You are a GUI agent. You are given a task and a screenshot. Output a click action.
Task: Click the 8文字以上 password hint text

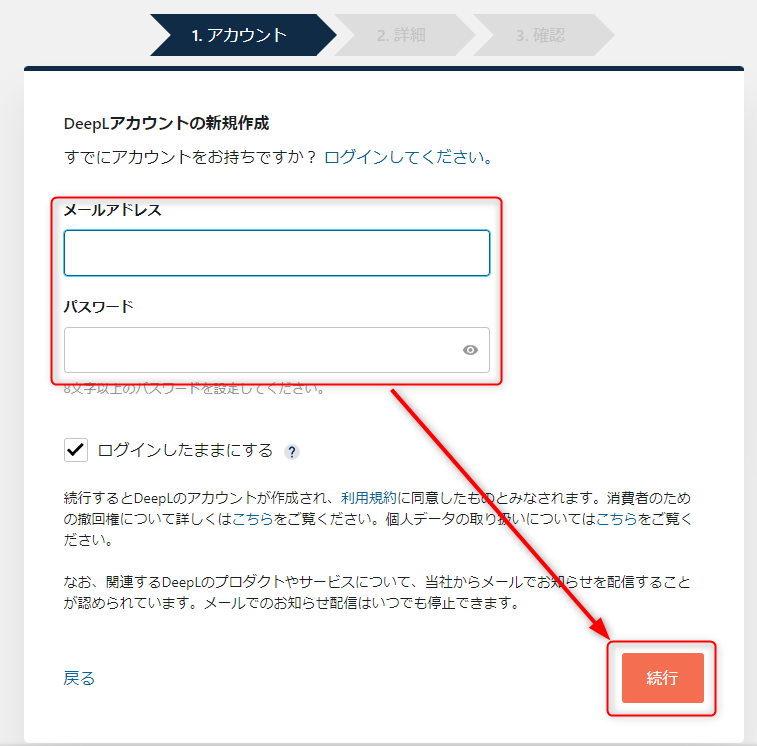click(195, 389)
